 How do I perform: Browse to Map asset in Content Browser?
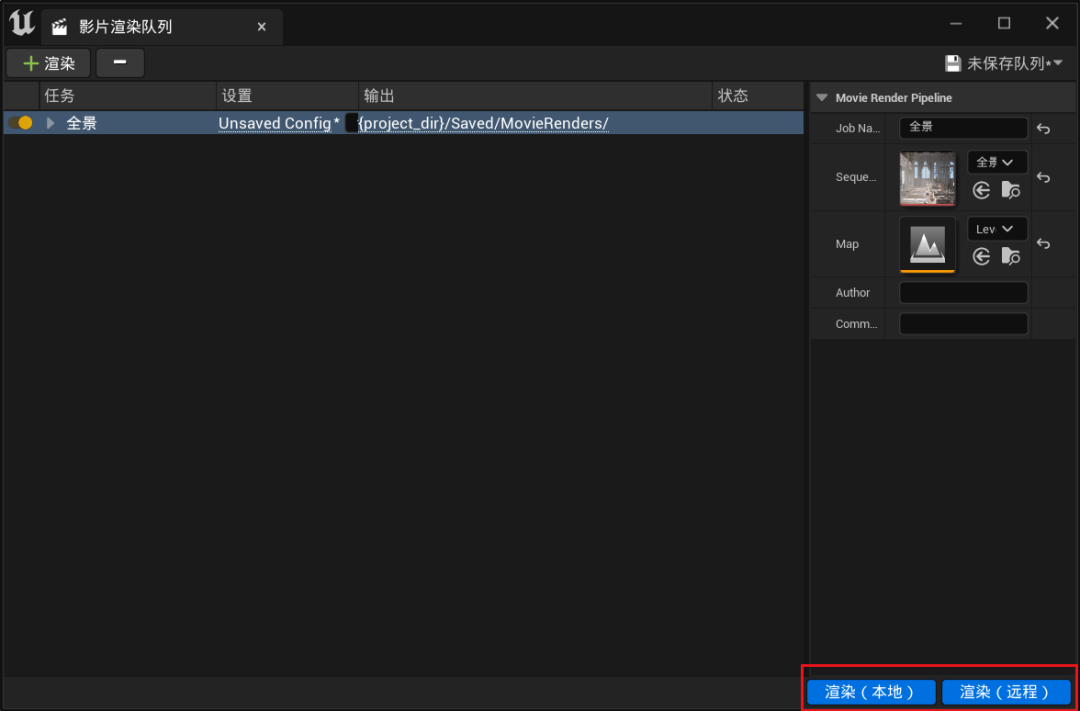click(x=1011, y=257)
